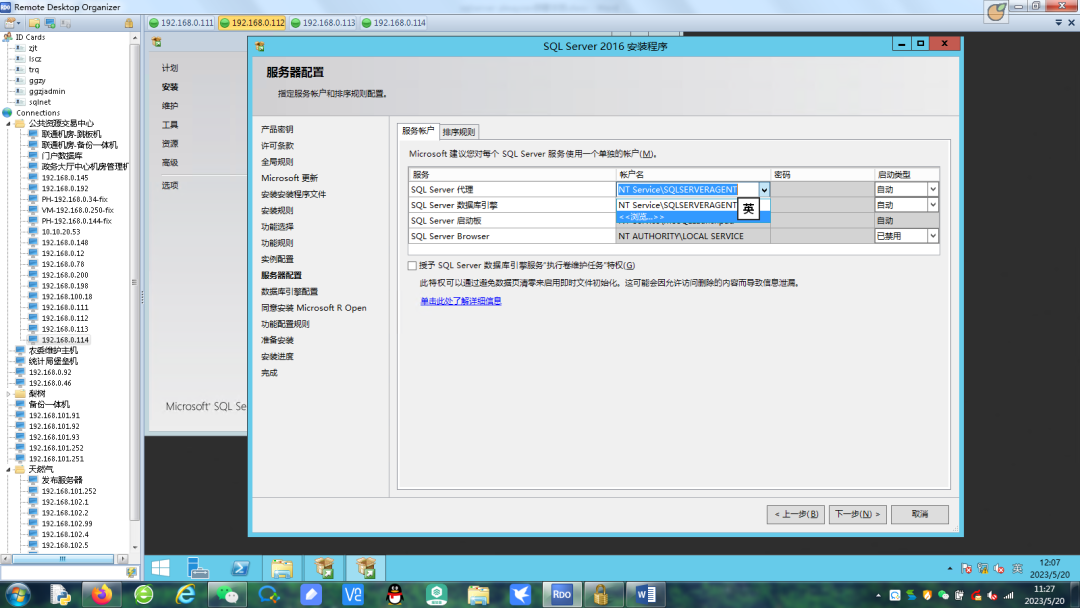Select 选项 in SQL Server Installation Center

pyautogui.click(x=169, y=185)
